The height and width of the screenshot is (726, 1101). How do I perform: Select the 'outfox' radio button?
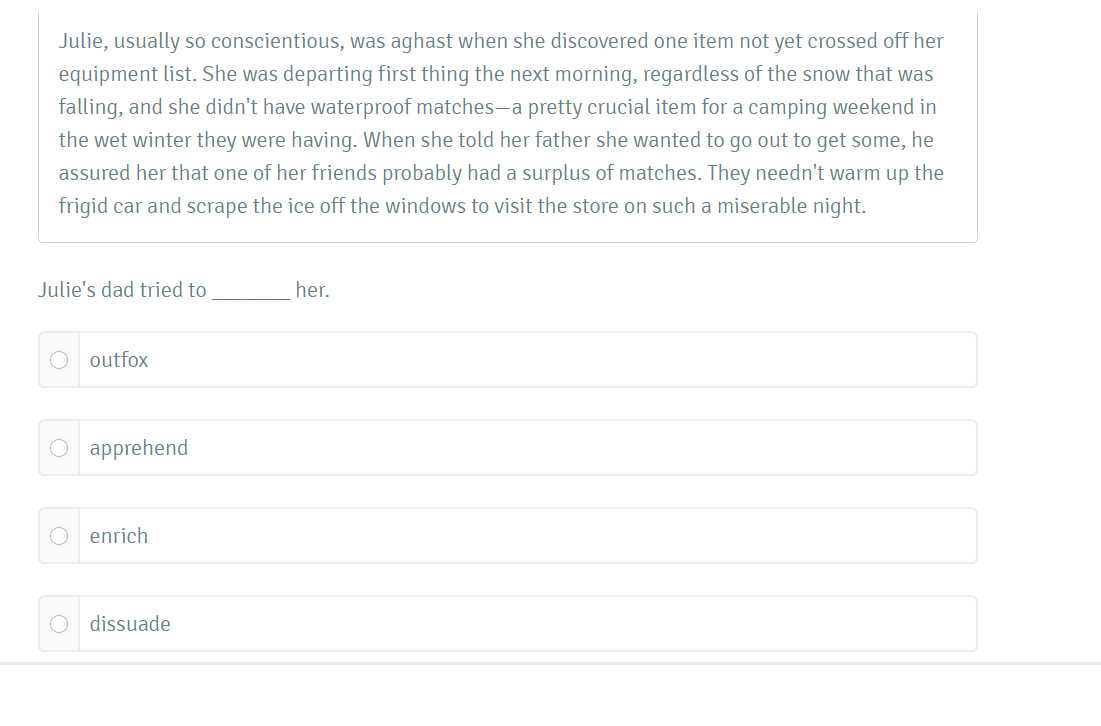point(59,360)
